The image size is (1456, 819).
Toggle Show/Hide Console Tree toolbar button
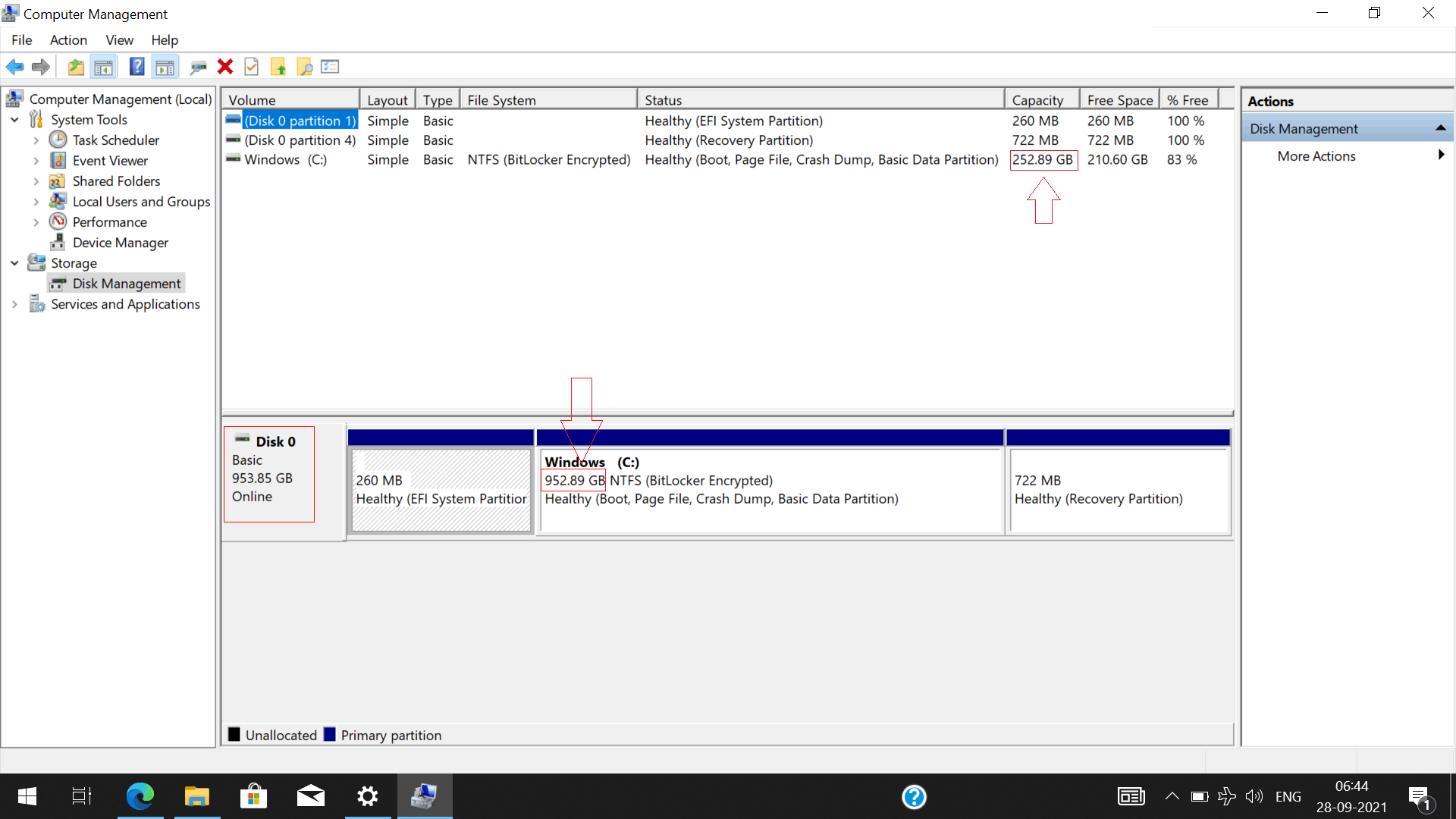click(x=104, y=67)
